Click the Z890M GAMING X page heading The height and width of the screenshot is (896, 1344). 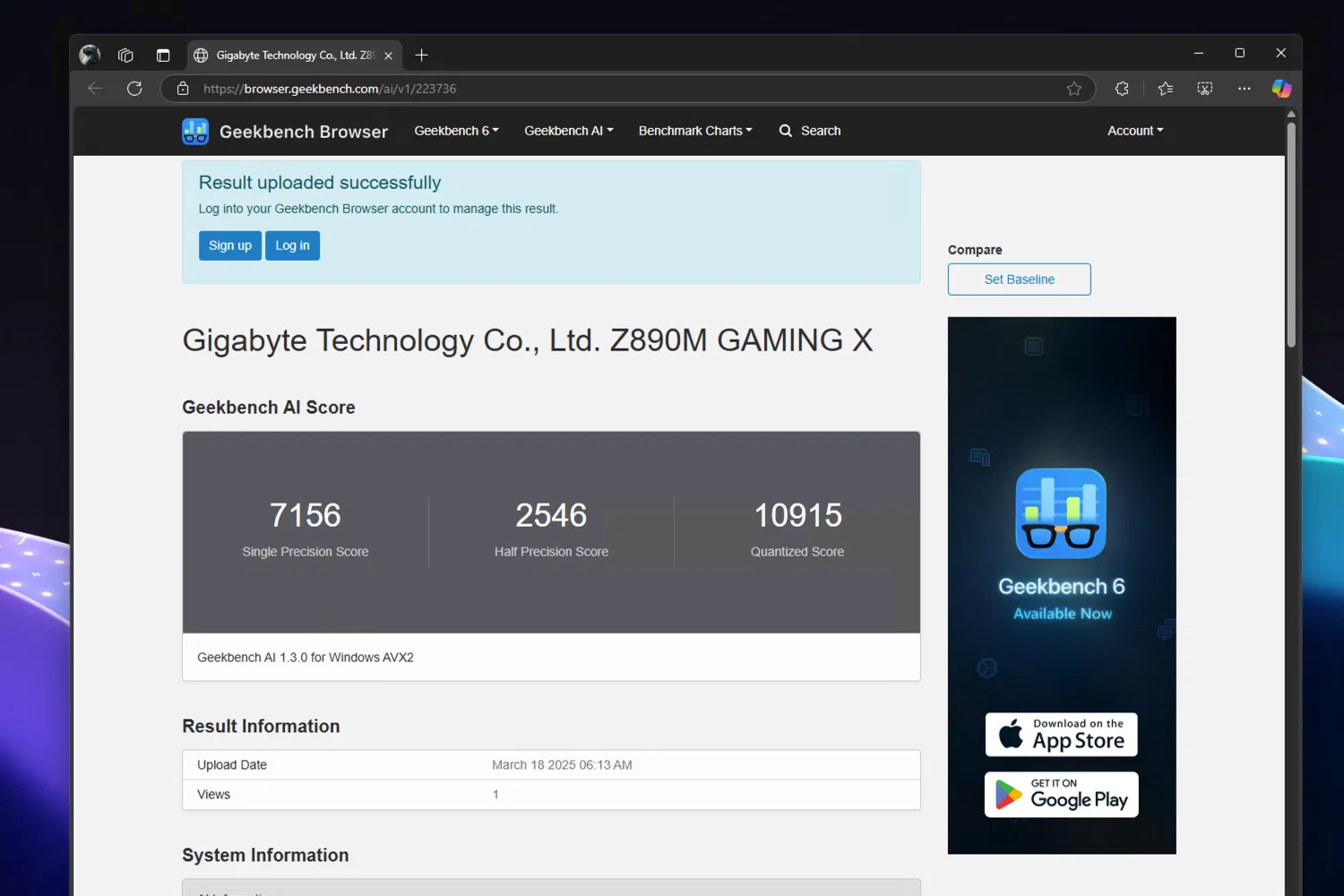coord(528,340)
